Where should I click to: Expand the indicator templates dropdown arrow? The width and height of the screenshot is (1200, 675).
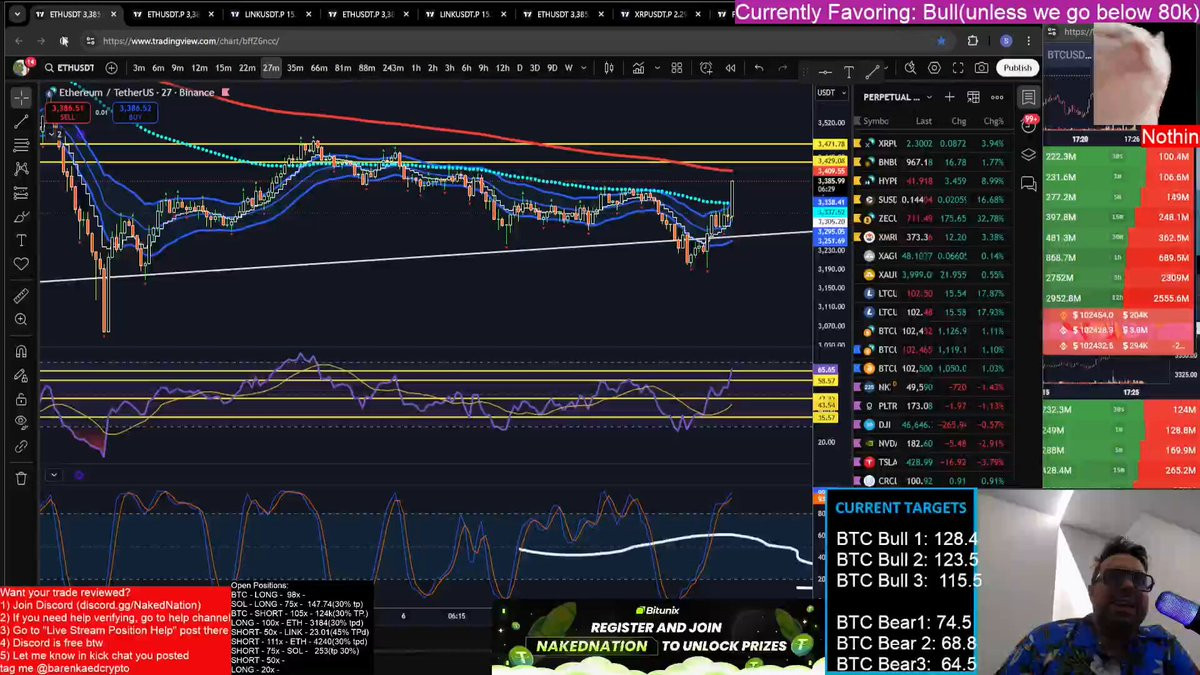click(656, 68)
